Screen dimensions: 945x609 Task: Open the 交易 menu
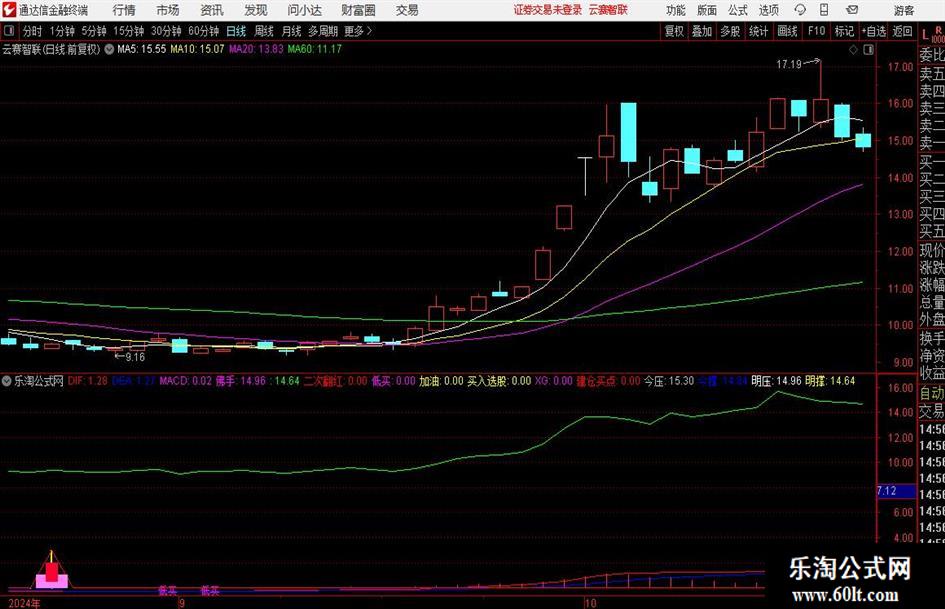(407, 10)
